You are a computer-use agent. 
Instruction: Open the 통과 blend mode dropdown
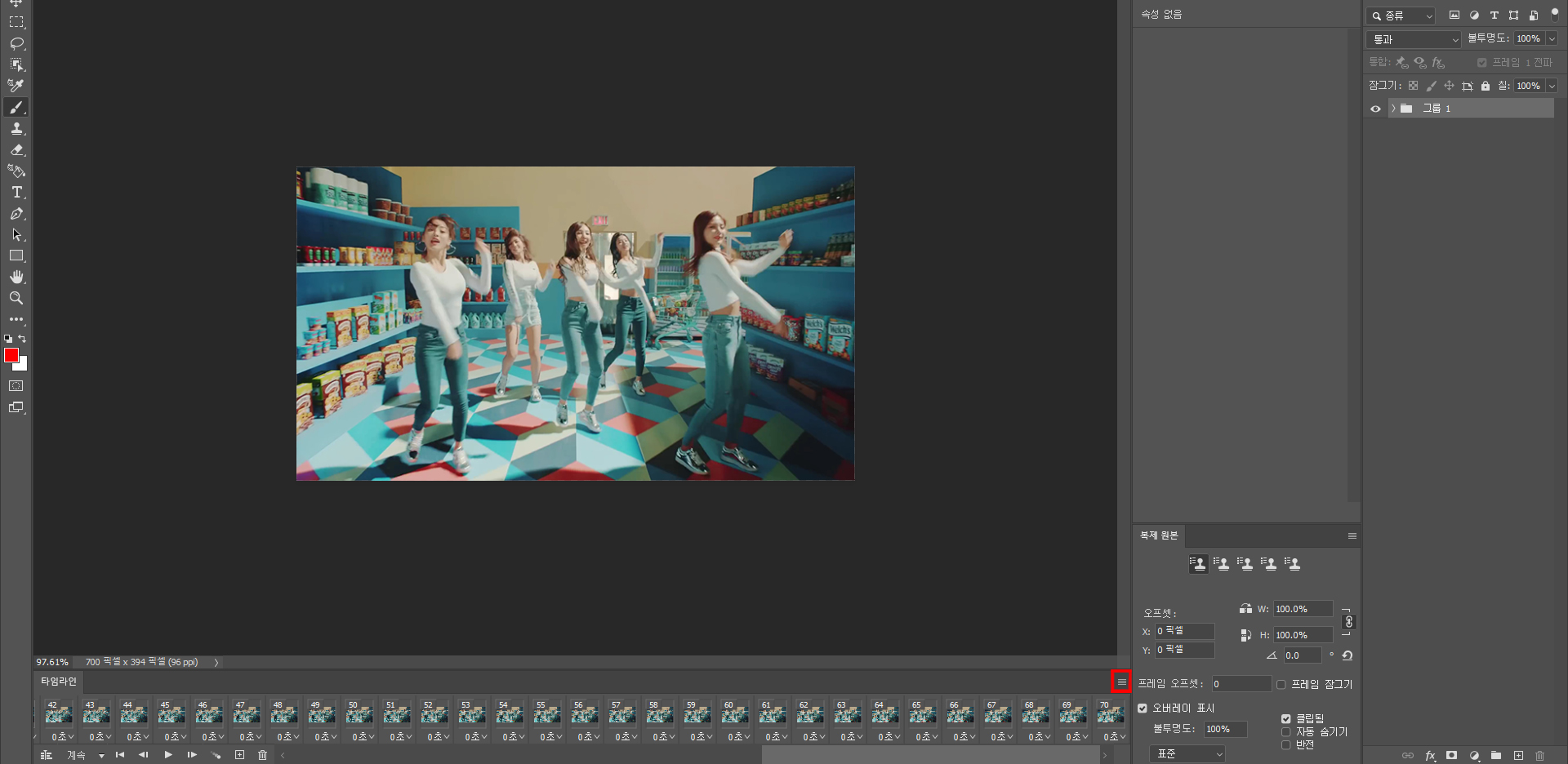[x=1413, y=39]
